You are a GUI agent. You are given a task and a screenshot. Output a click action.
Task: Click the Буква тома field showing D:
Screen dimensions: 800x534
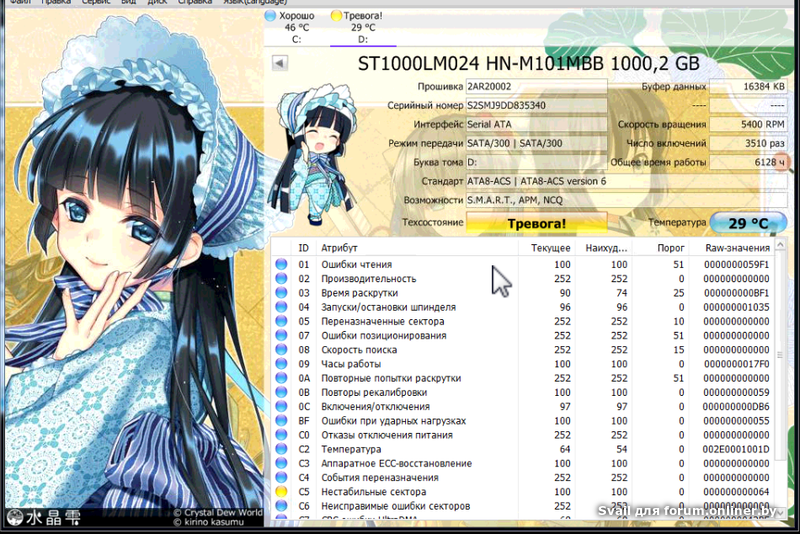coord(537,162)
